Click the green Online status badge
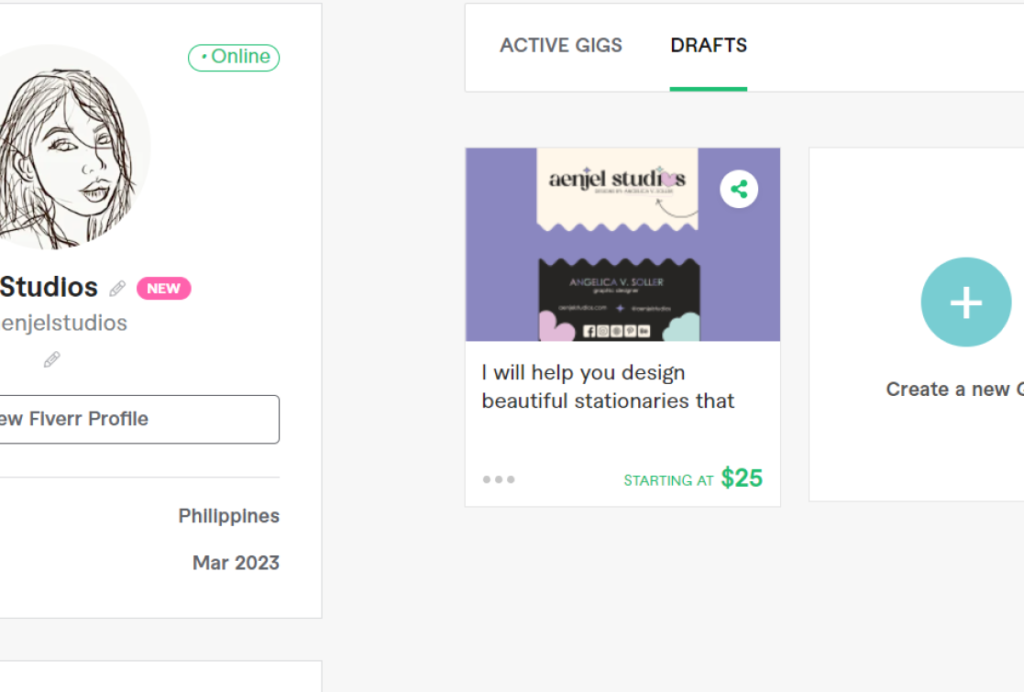 234,57
